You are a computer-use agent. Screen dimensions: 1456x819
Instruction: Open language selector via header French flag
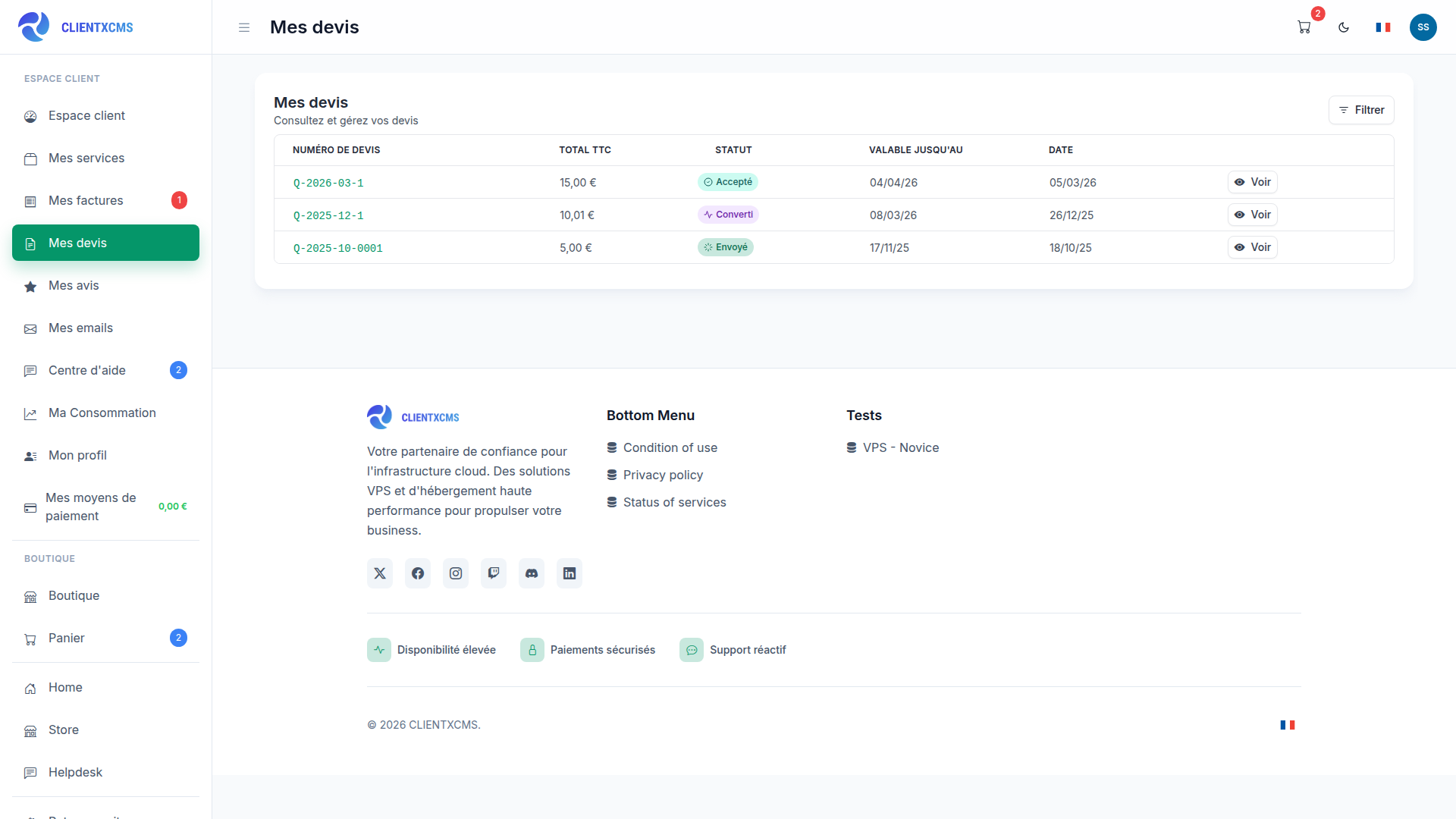(1383, 27)
